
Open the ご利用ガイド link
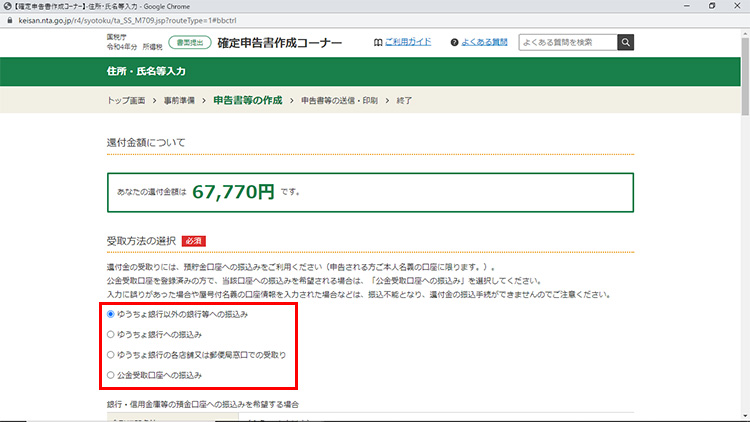409,43
